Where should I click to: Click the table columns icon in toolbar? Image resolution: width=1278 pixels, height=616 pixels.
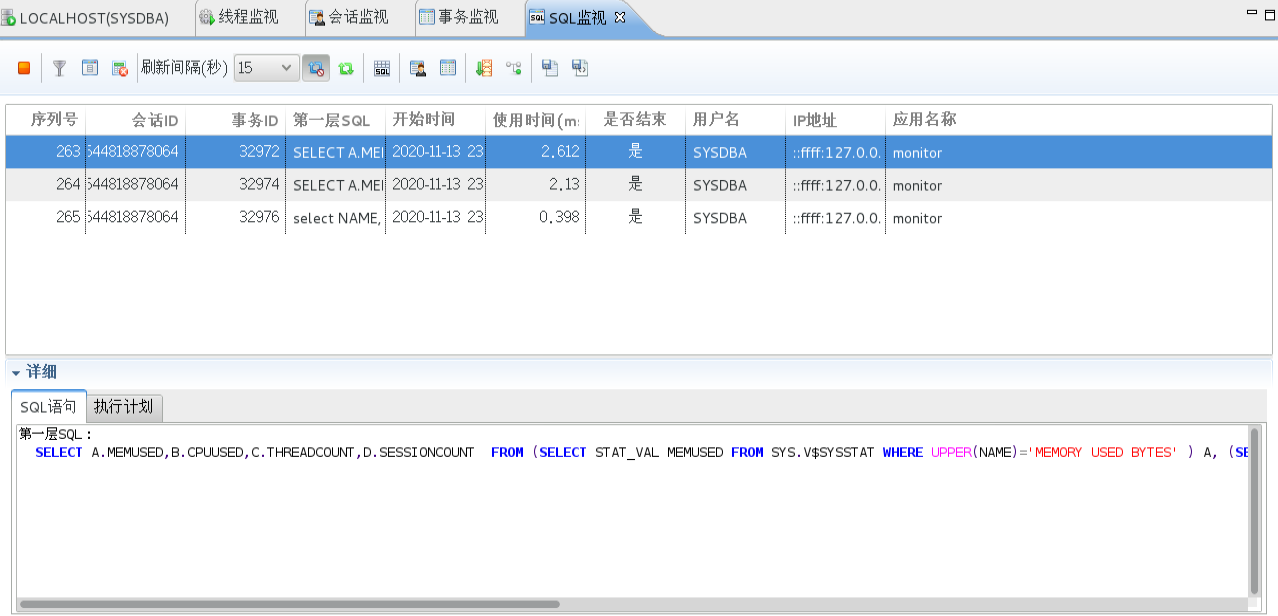448,68
